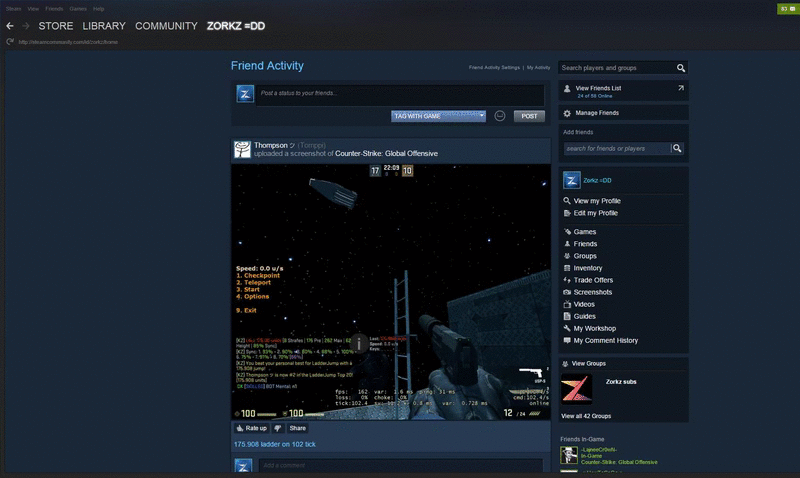The image size is (800, 478).
Task: Pop out friends list arrow icon
Action: (681, 88)
